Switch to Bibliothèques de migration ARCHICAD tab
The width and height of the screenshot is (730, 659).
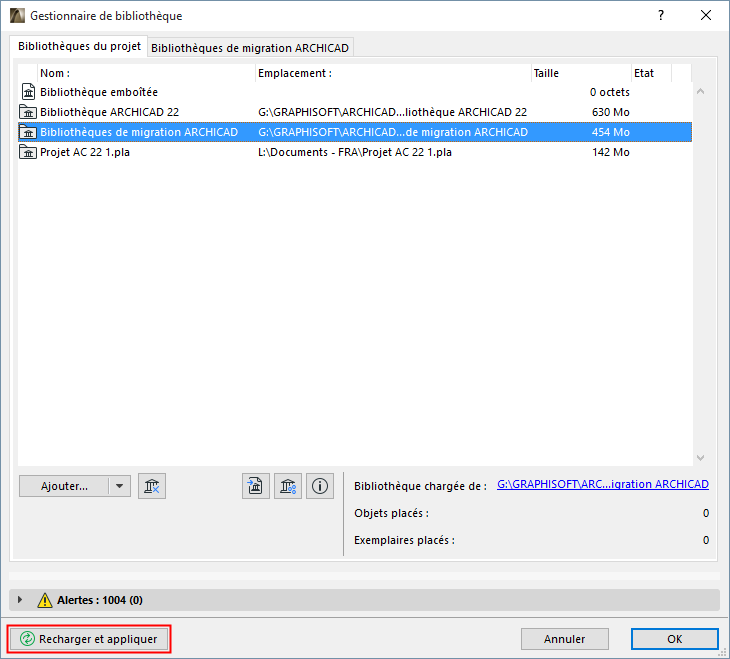point(250,48)
